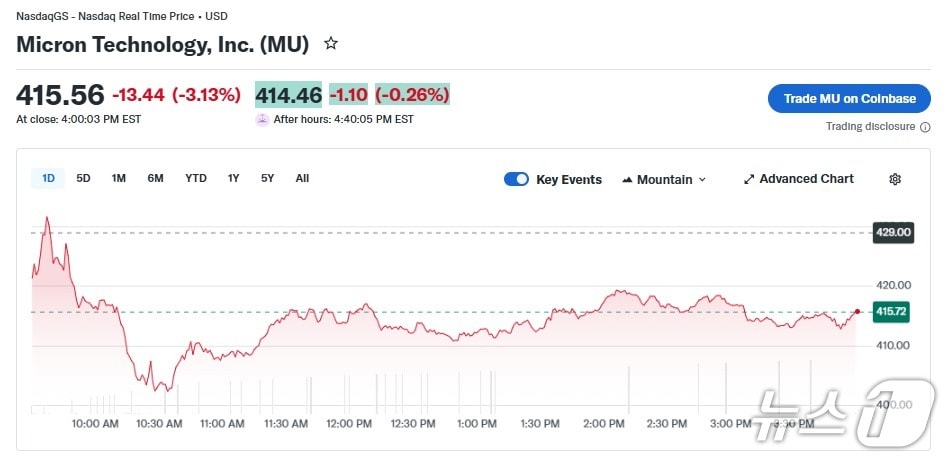The height and width of the screenshot is (461, 949).
Task: View the 1Y chart range
Action: pyautogui.click(x=233, y=178)
